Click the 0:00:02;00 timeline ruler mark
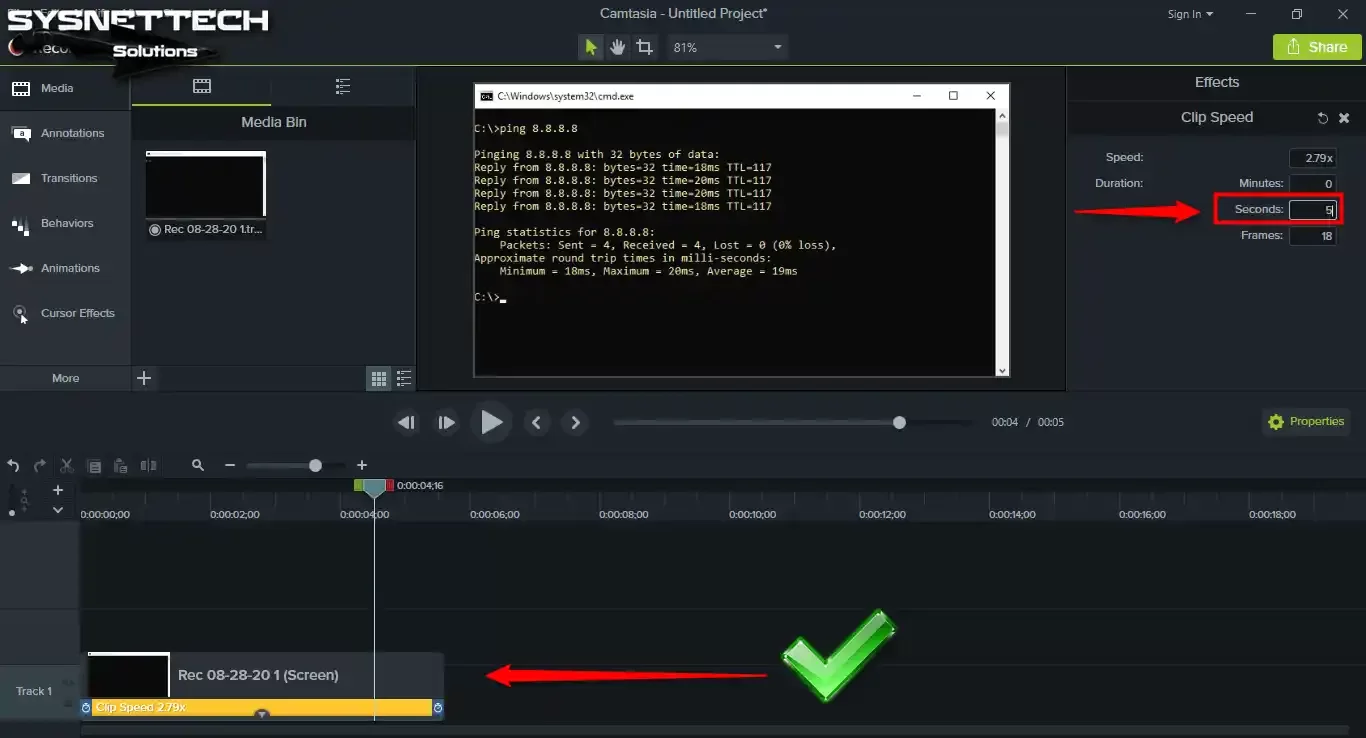Screen dimensions: 1366x738 pyautogui.click(x=235, y=515)
